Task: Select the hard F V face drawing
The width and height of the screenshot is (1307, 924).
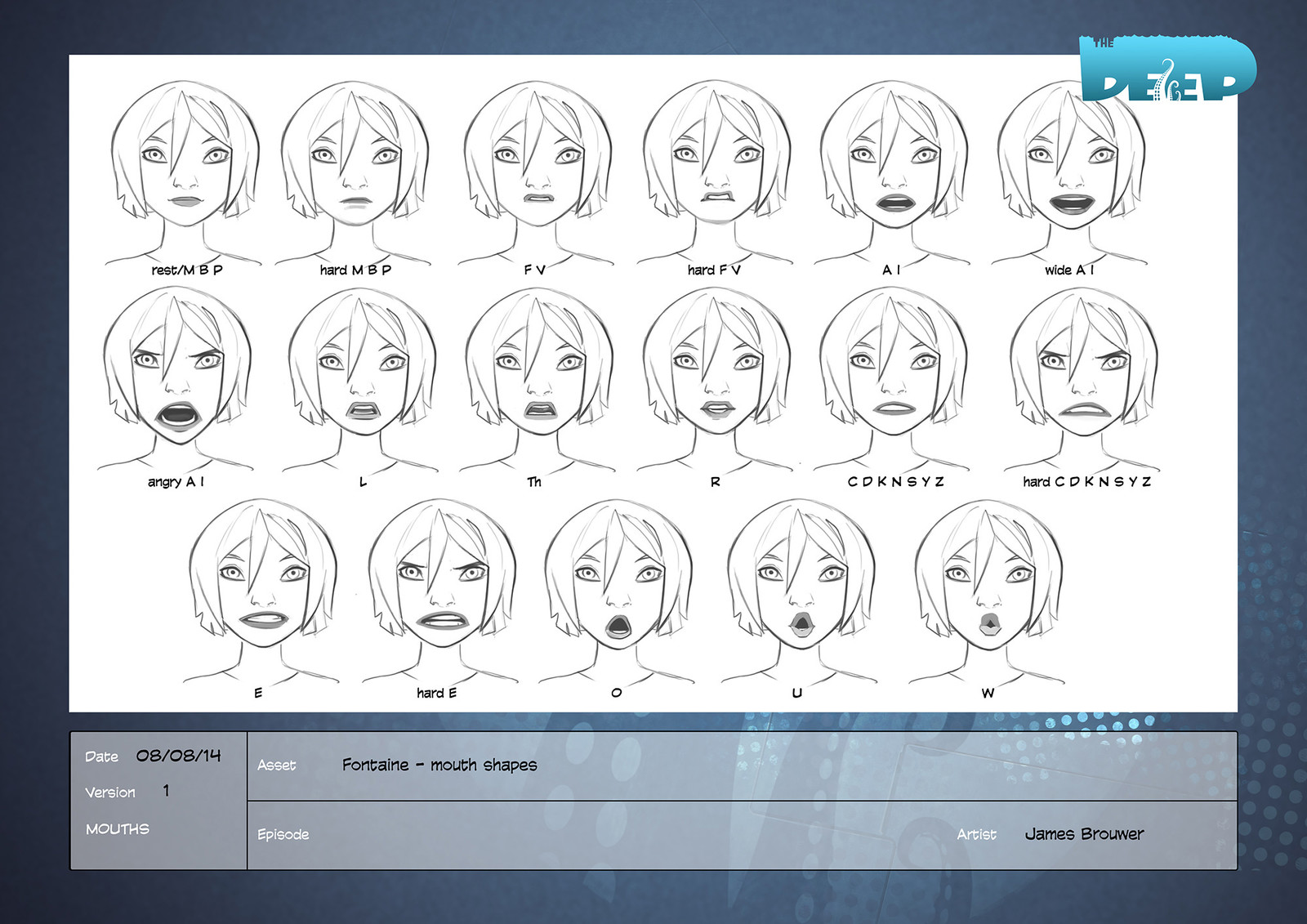Action: pyautogui.click(x=716, y=172)
